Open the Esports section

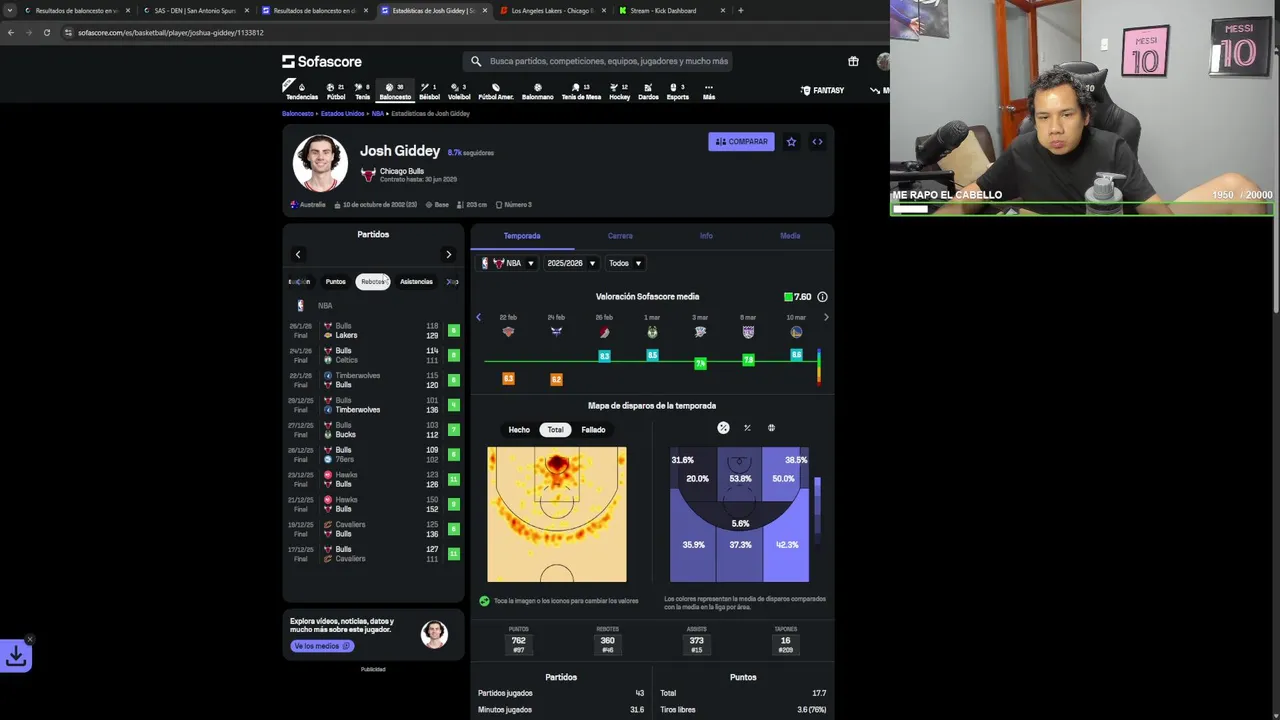tap(677, 91)
